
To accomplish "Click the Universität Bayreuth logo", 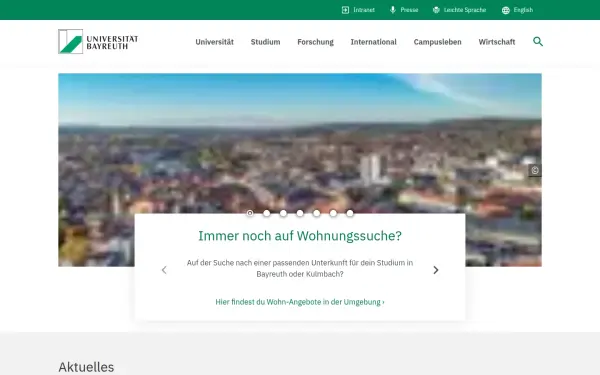I will point(98,41).
